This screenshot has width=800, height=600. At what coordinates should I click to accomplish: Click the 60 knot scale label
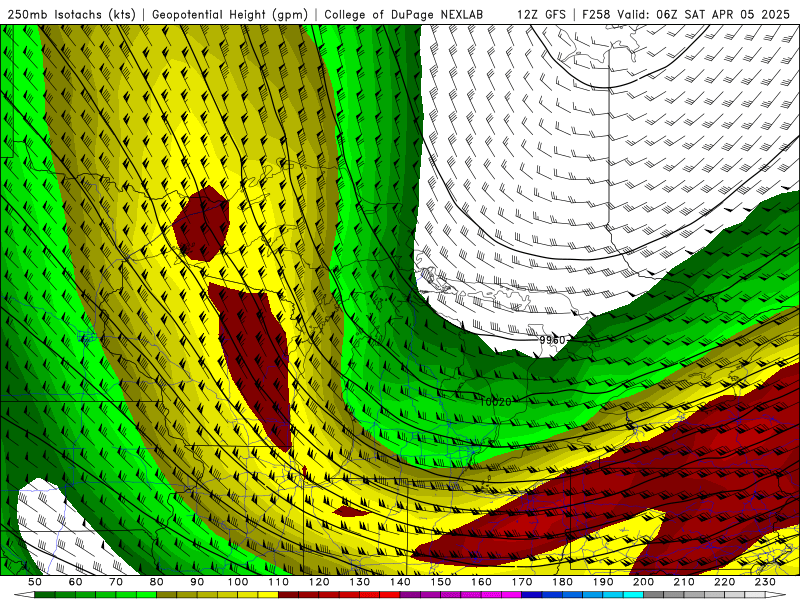click(75, 582)
